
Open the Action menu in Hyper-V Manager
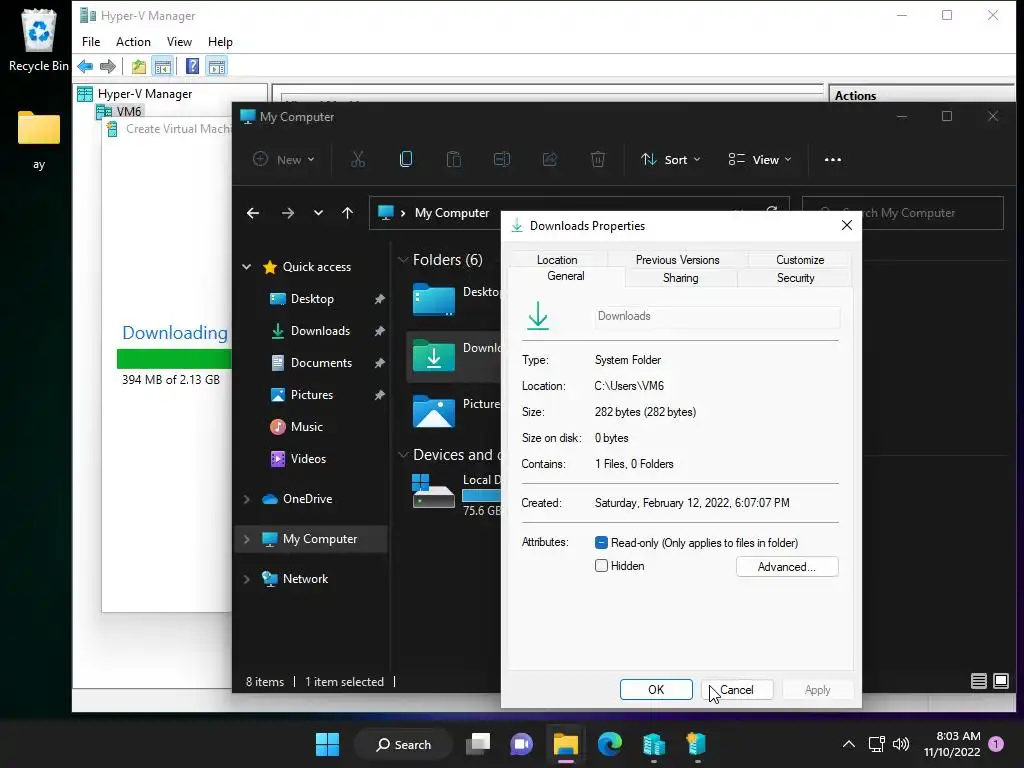click(x=133, y=42)
